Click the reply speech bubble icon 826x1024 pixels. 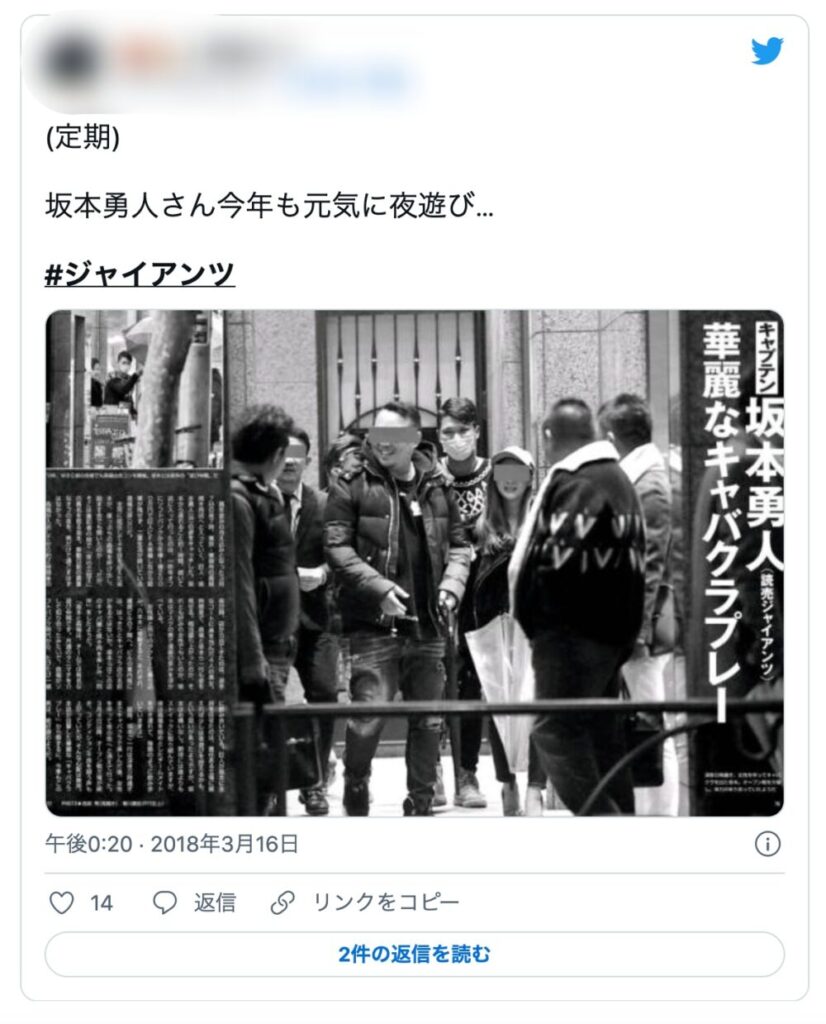pyautogui.click(x=165, y=903)
